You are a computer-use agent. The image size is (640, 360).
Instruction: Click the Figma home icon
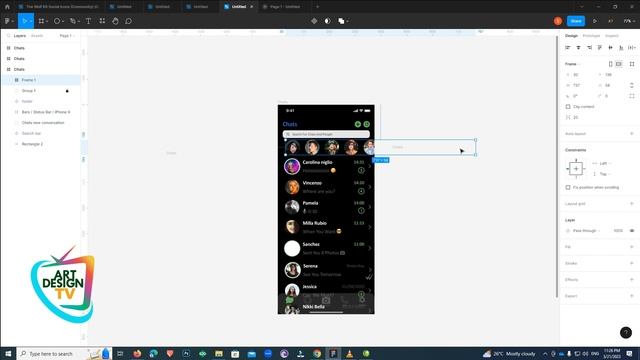click(x=7, y=7)
